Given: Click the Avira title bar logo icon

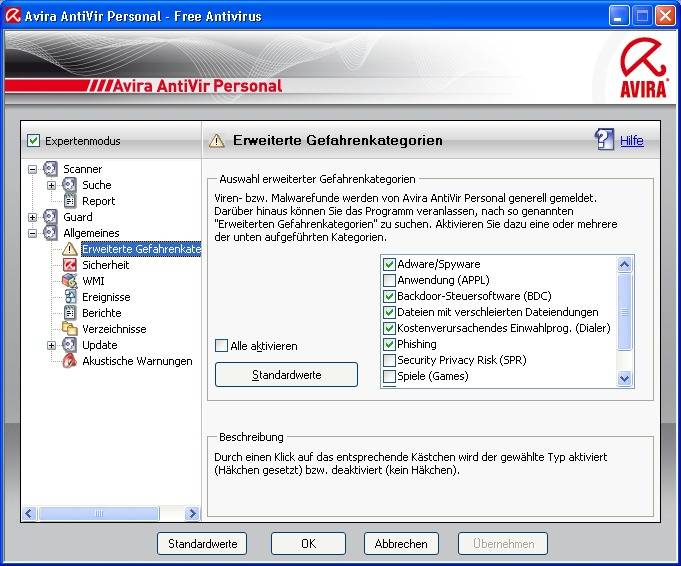Looking at the screenshot, I should click(13, 16).
